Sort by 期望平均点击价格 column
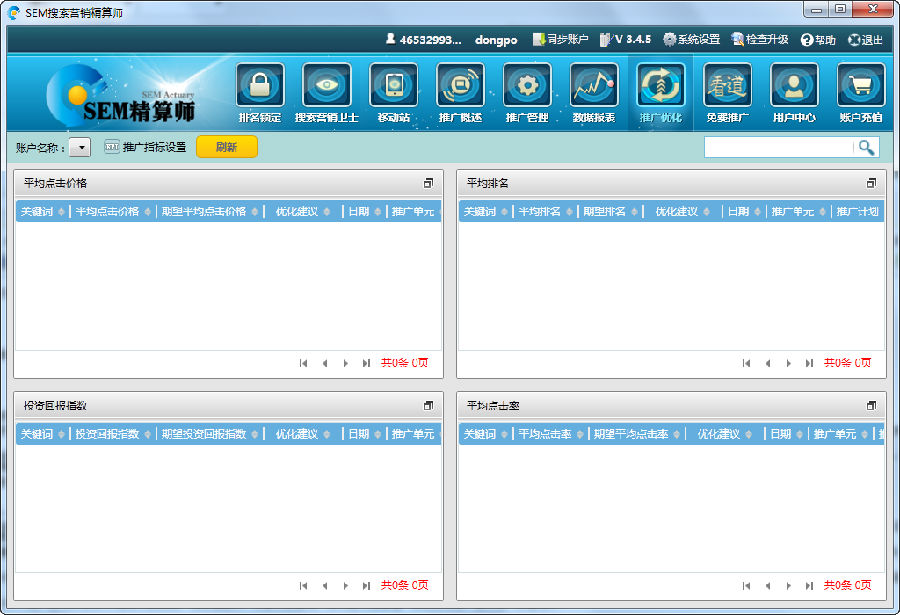Screen dimensions: 900x615 tap(210, 211)
